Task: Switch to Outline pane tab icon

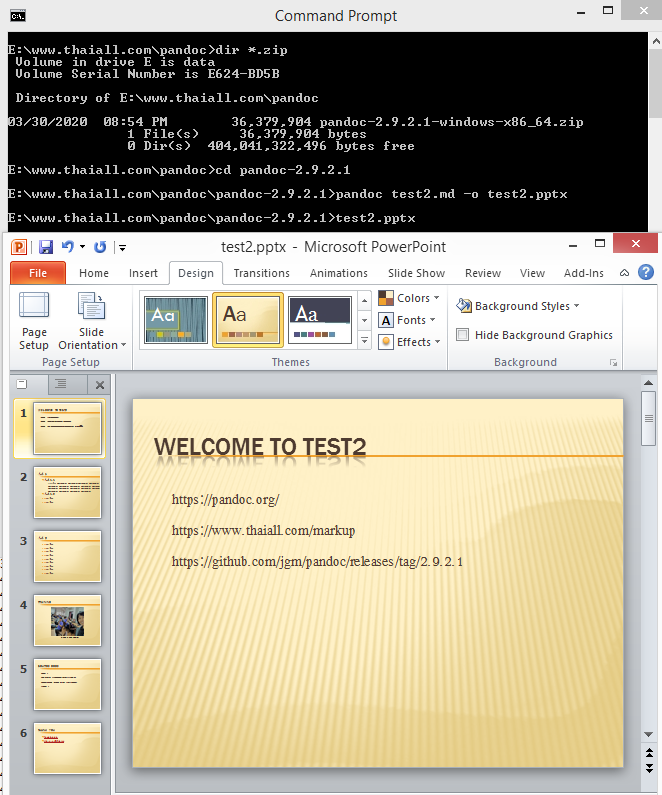Action: 60,383
